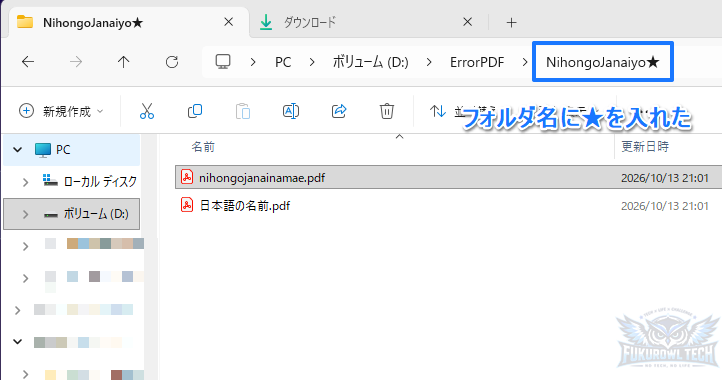Screen dimensions: 722x380
Task: Click NihongoJanaiyo★ in the address breadcrumb
Action: 603,62
